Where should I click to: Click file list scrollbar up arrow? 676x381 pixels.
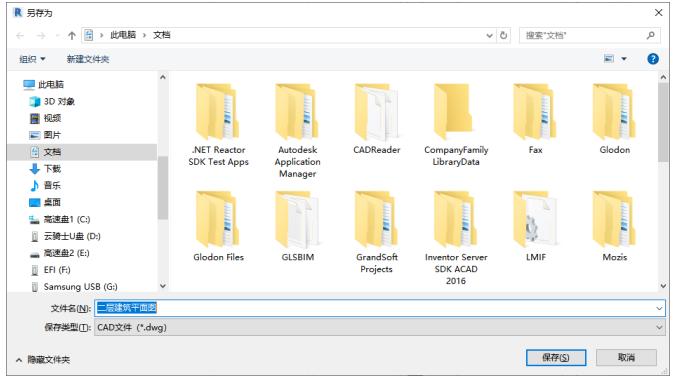point(663,77)
